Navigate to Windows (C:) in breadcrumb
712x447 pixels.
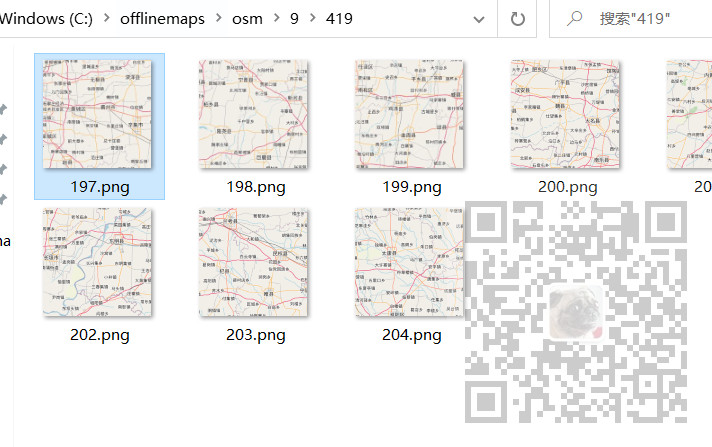pyautogui.click(x=46, y=19)
